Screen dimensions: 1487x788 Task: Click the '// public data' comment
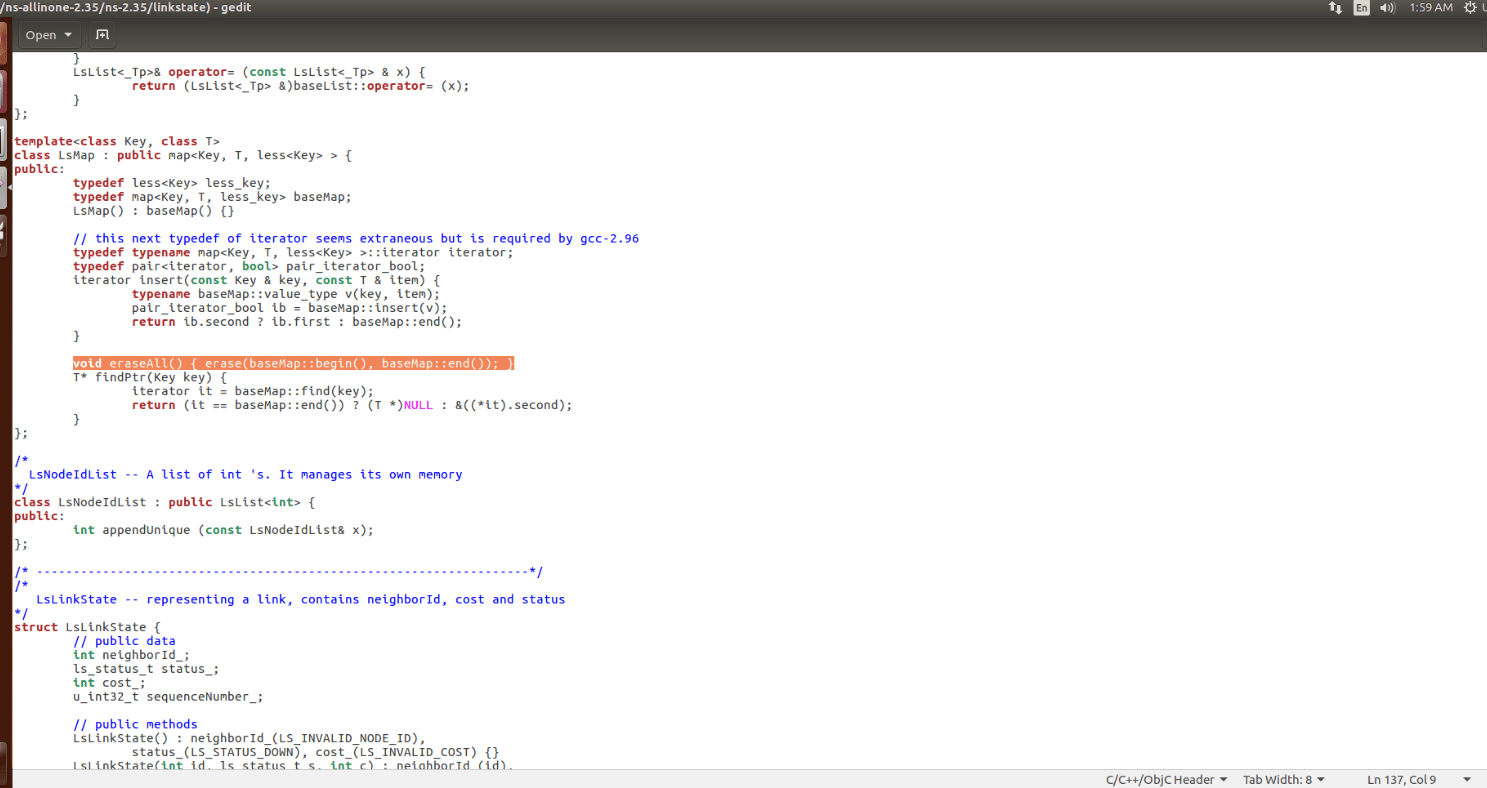point(124,641)
